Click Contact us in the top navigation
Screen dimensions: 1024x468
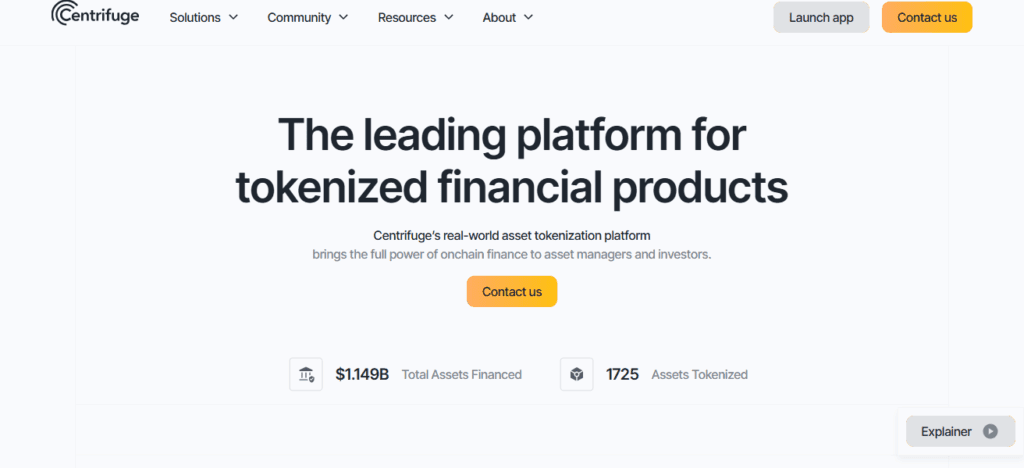pos(927,17)
